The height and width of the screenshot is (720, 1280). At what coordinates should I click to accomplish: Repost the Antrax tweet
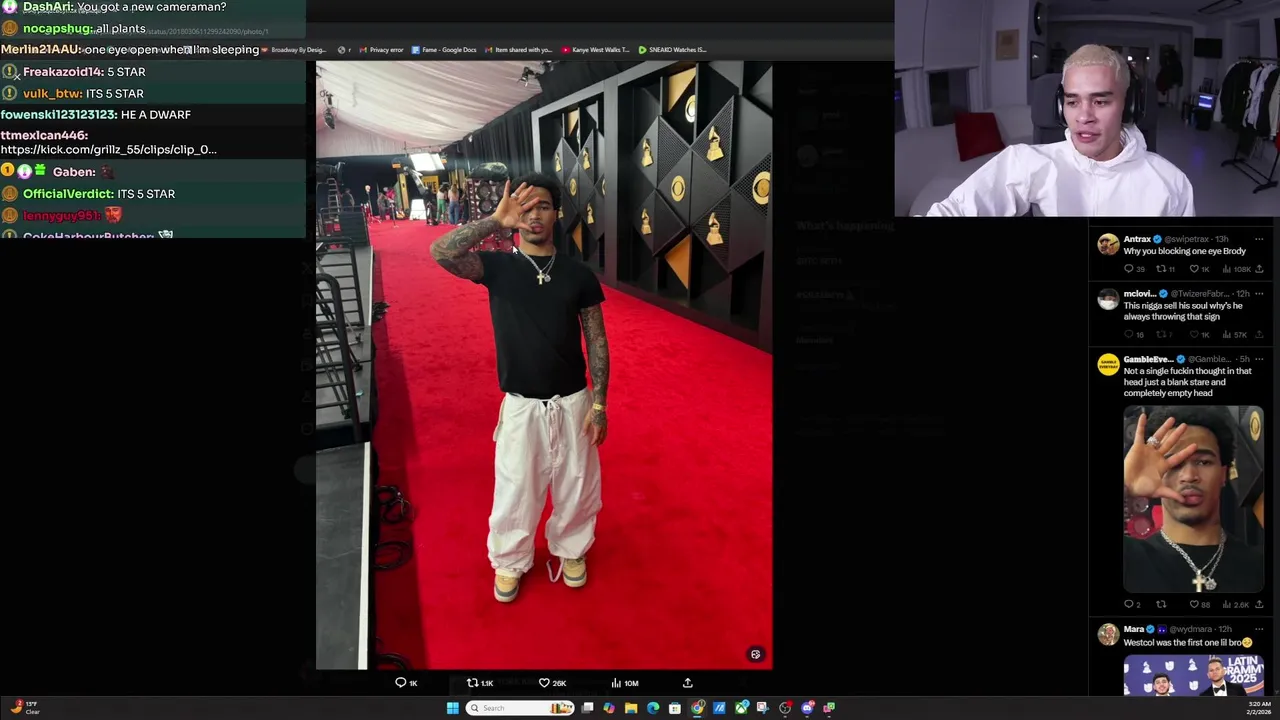(x=1161, y=269)
